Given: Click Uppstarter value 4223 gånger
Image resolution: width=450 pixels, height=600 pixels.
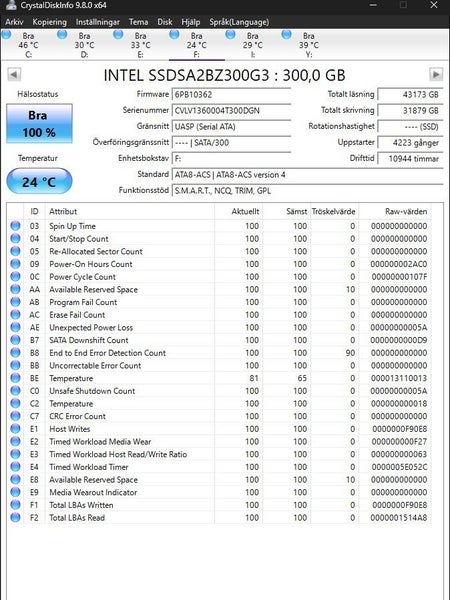Looking at the screenshot, I should click(x=410, y=143).
